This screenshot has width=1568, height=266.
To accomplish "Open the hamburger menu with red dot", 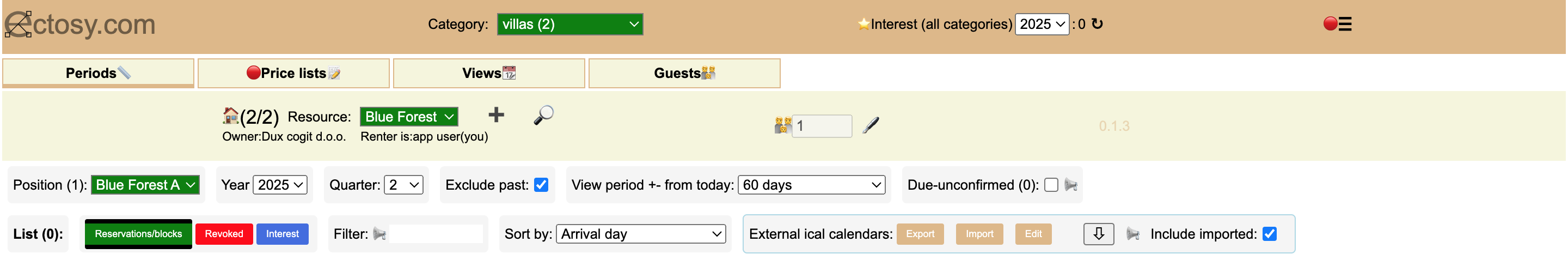I will click(1337, 24).
